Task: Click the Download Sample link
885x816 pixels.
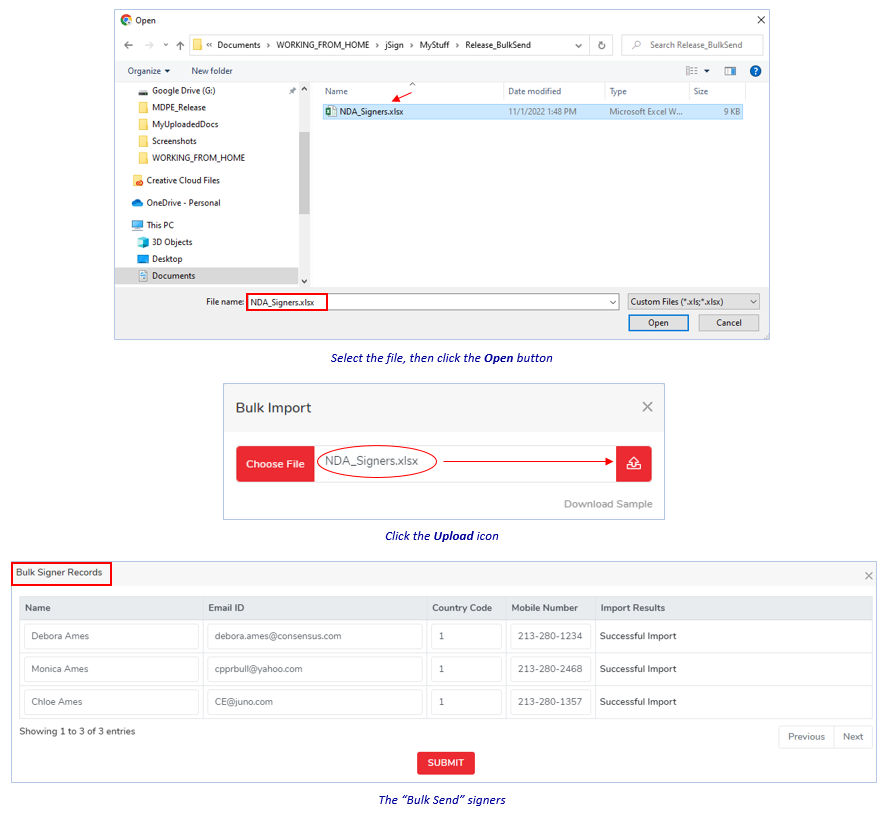Action: click(607, 504)
